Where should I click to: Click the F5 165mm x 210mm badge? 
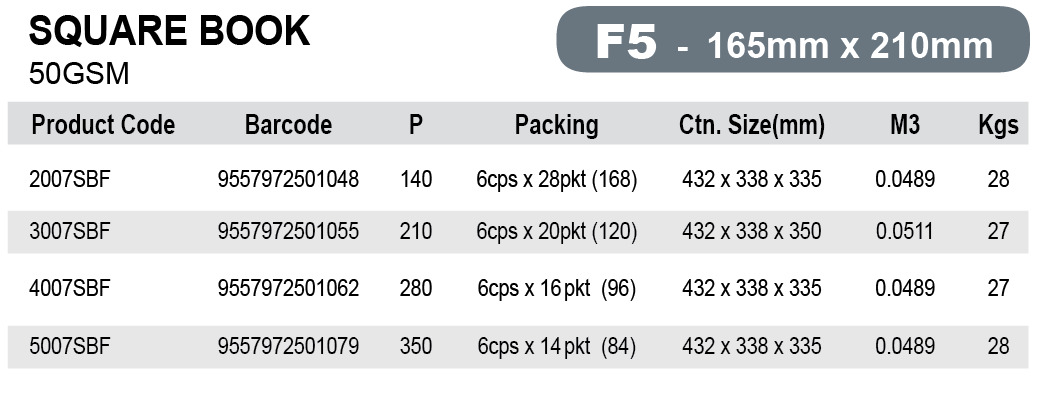(793, 40)
